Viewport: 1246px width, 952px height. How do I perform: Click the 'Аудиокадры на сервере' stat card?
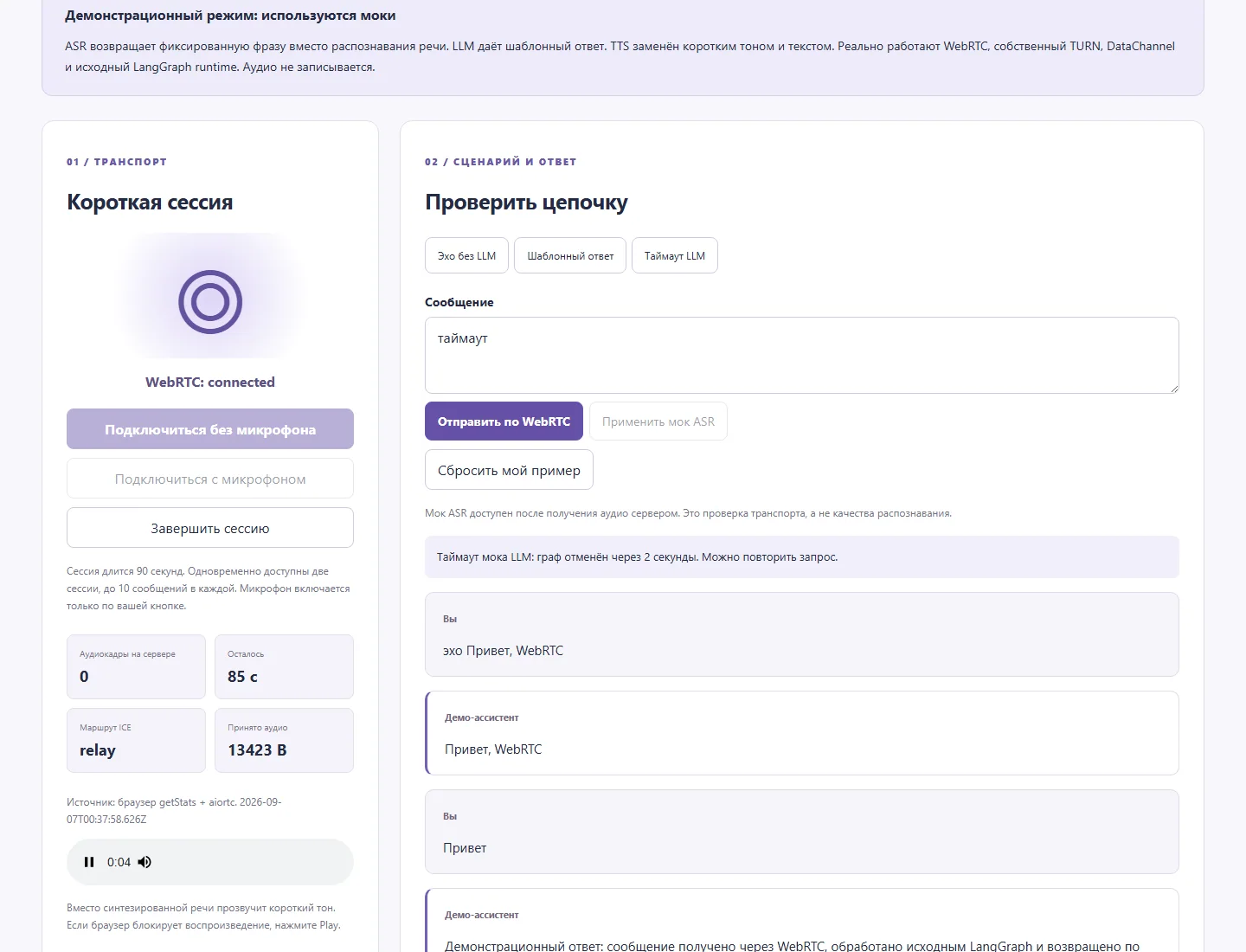click(136, 666)
